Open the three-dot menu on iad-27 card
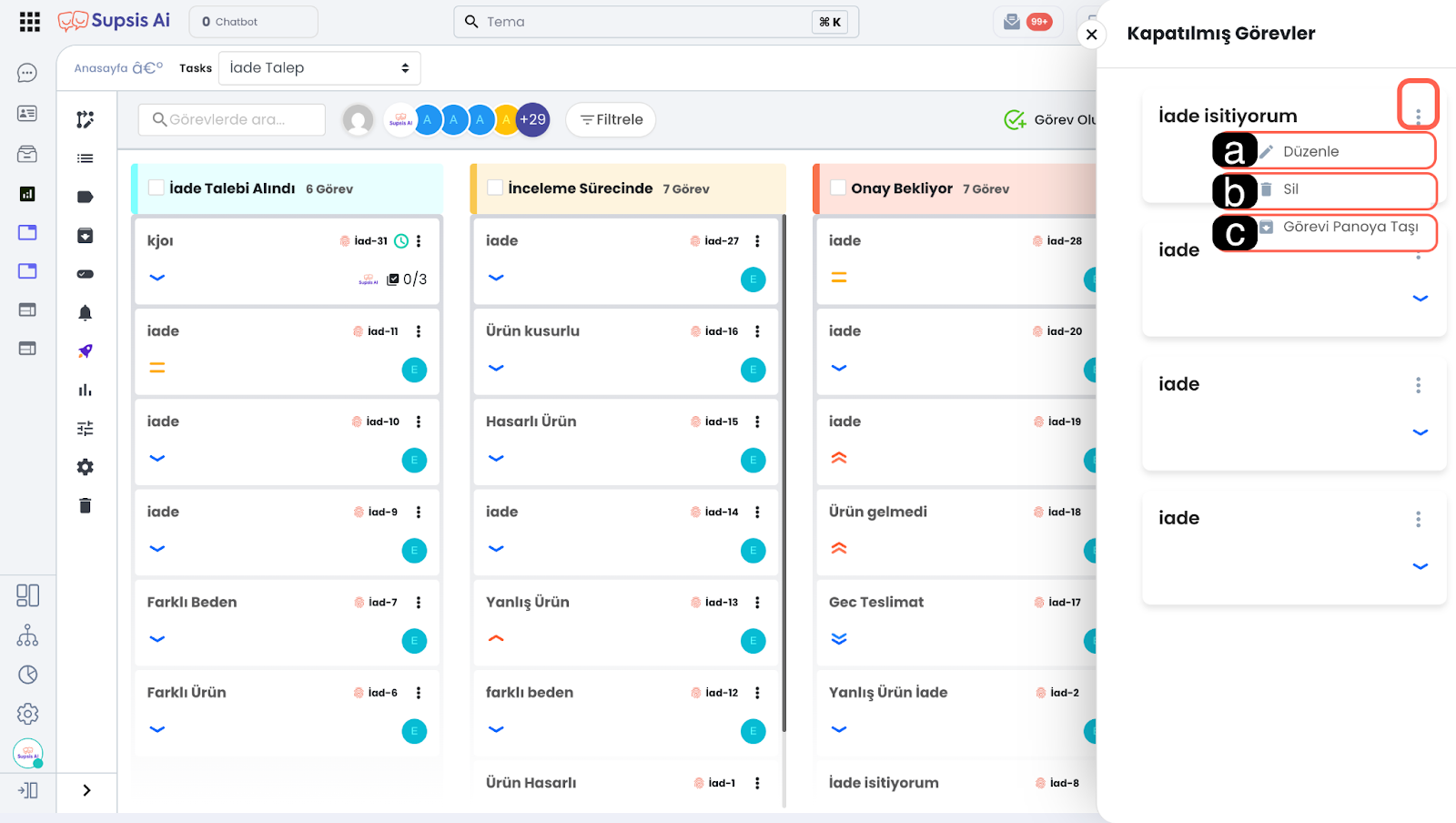Image resolution: width=1456 pixels, height=823 pixels. 757,241
